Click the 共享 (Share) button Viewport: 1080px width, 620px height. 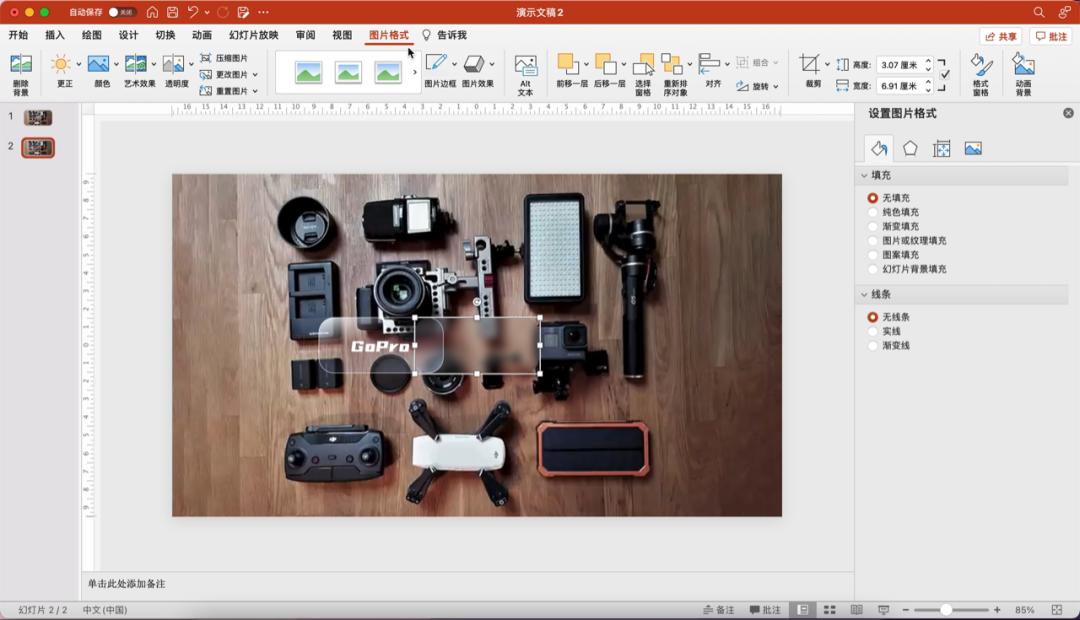1000,36
